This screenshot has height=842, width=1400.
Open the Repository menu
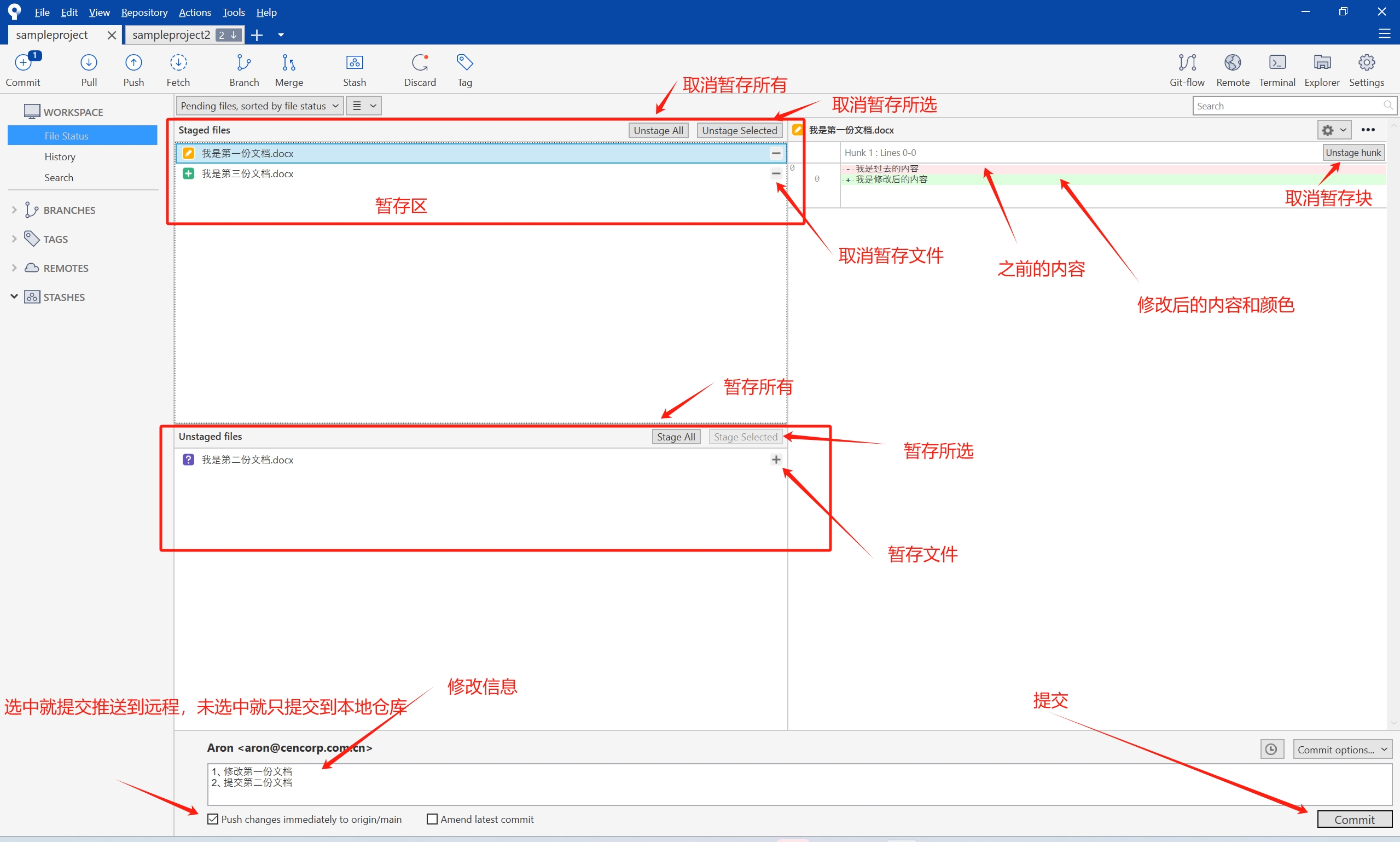pyautogui.click(x=144, y=12)
